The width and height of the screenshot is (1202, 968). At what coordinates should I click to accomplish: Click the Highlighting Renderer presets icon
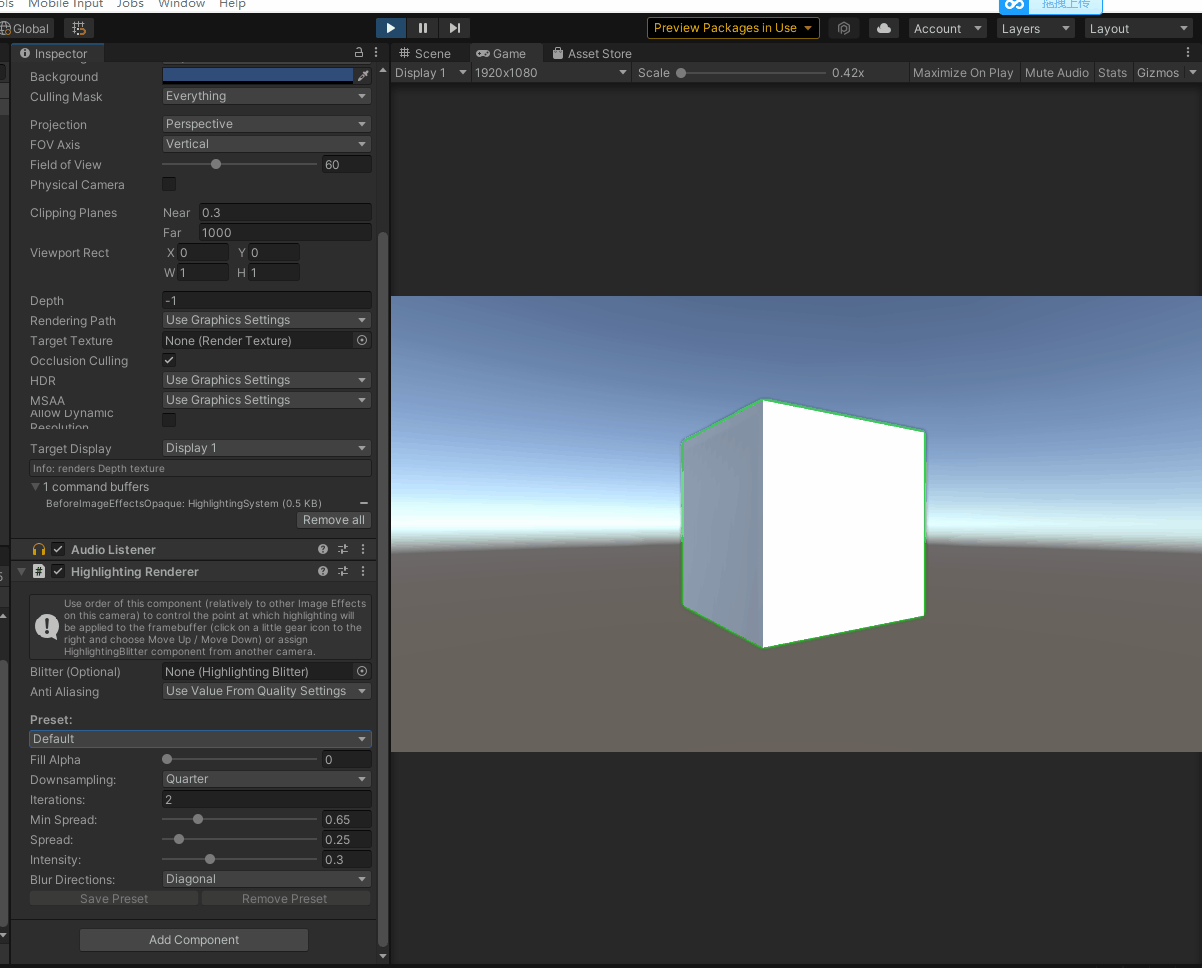click(x=343, y=571)
